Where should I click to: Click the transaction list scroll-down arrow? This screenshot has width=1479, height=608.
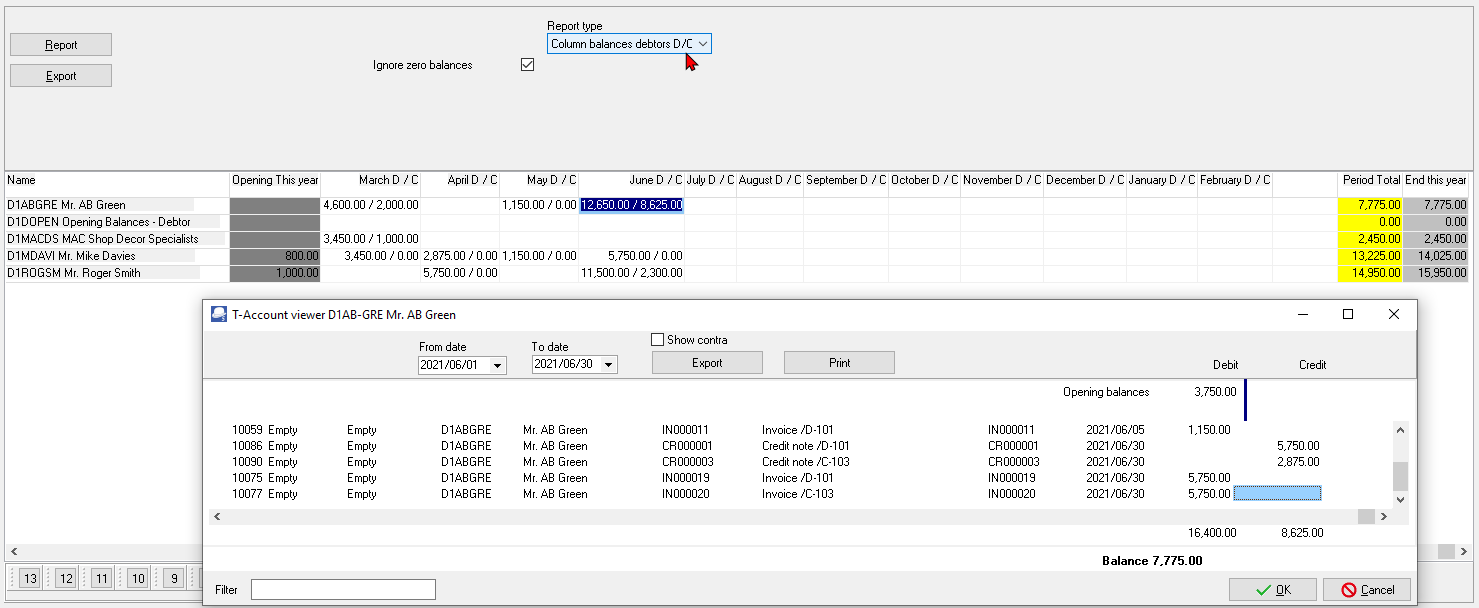click(1400, 499)
